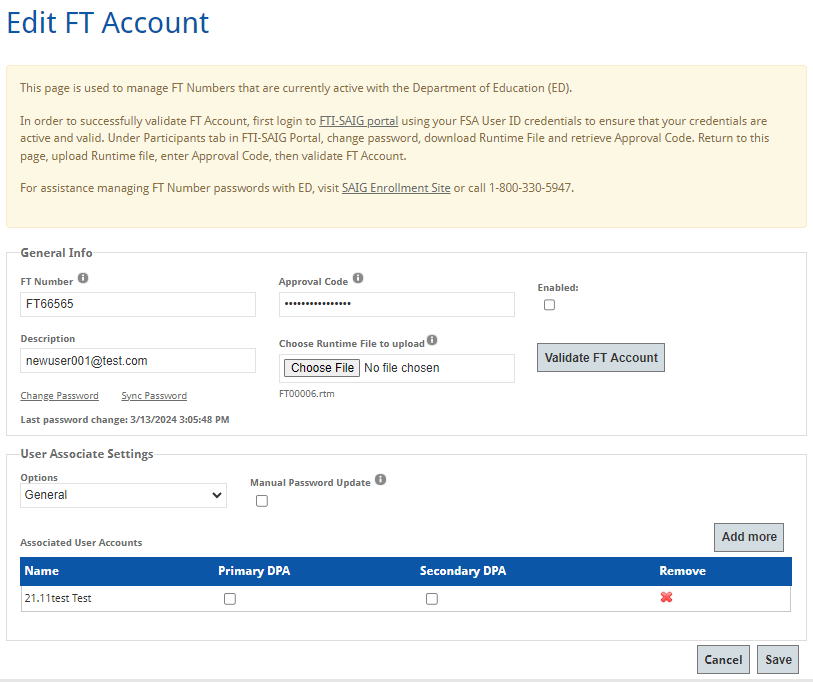This screenshot has width=813, height=682.
Task: Enable Manual Password Update checkbox
Action: tap(262, 501)
